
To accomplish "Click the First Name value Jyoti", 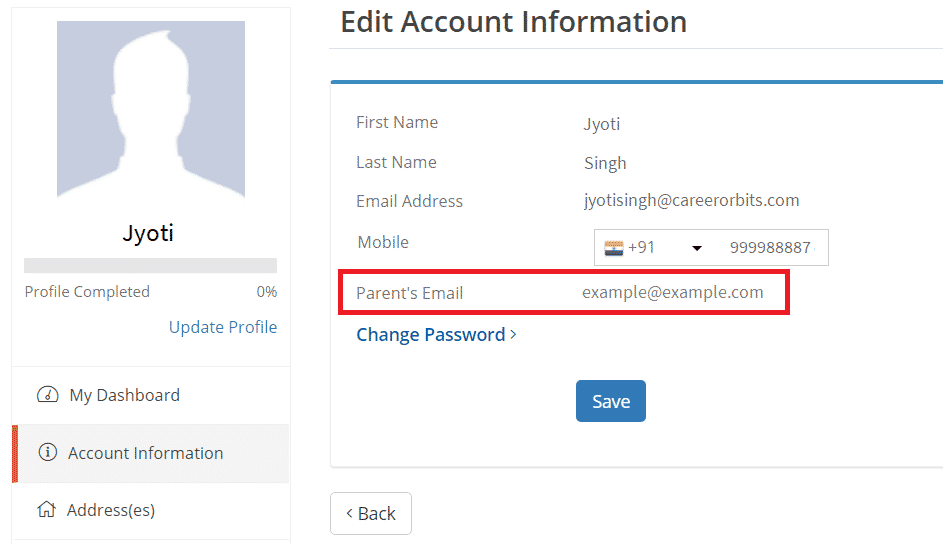I will click(601, 124).
